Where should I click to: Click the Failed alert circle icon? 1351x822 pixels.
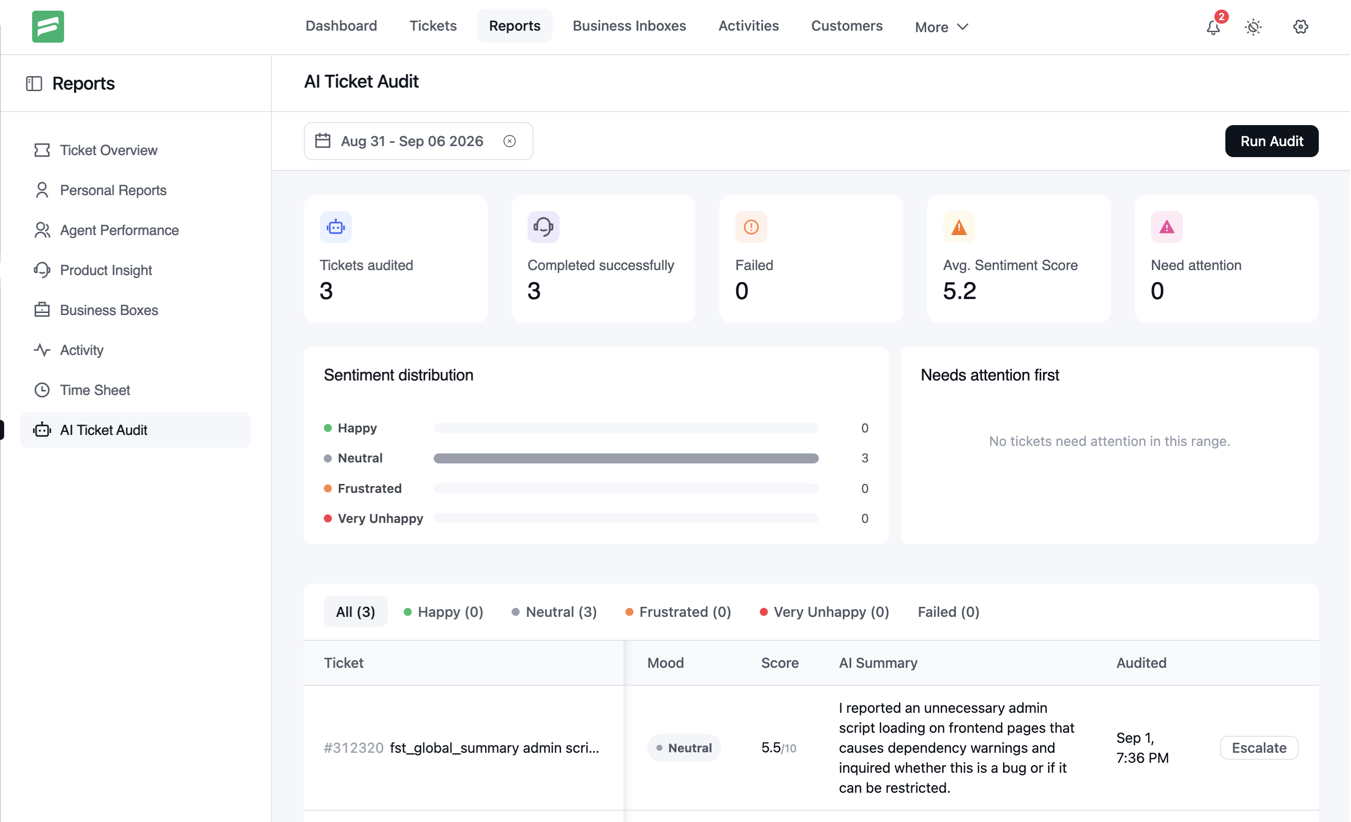(x=751, y=227)
